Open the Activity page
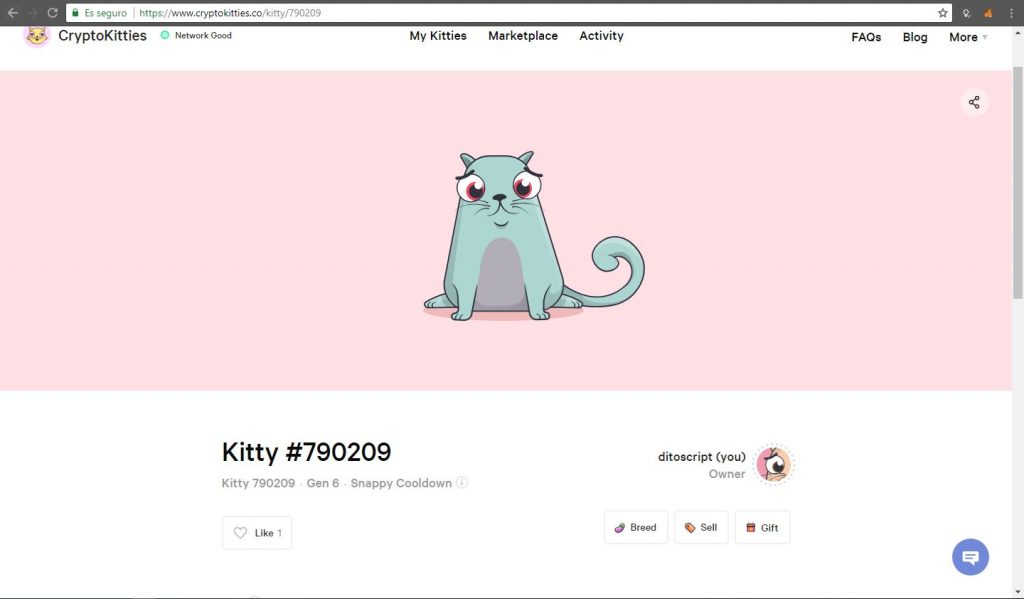This screenshot has height=599, width=1024. coord(601,36)
